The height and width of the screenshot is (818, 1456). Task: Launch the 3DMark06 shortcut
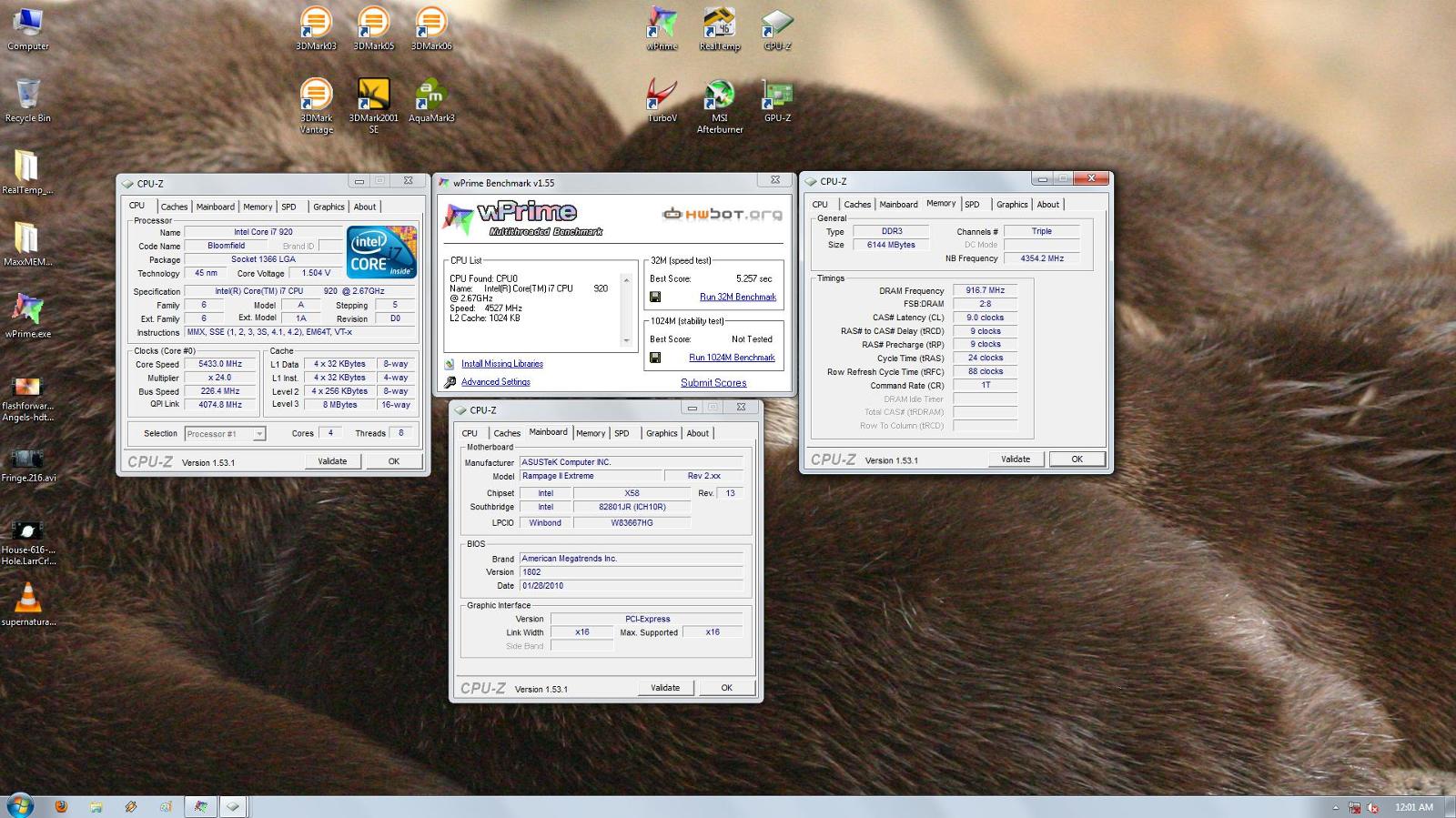tap(430, 28)
